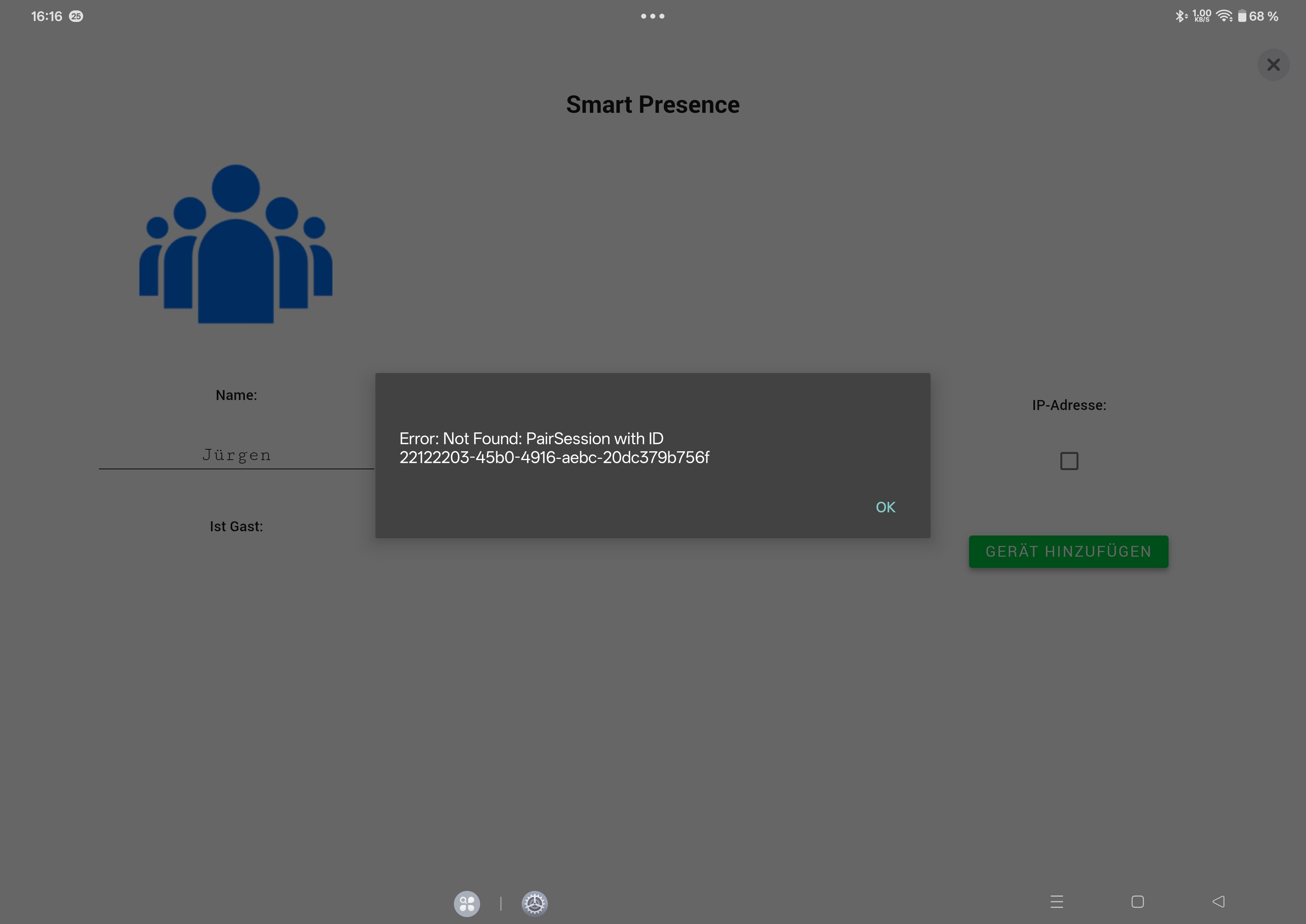Tap the Bluetooth status icon

tap(1180, 16)
